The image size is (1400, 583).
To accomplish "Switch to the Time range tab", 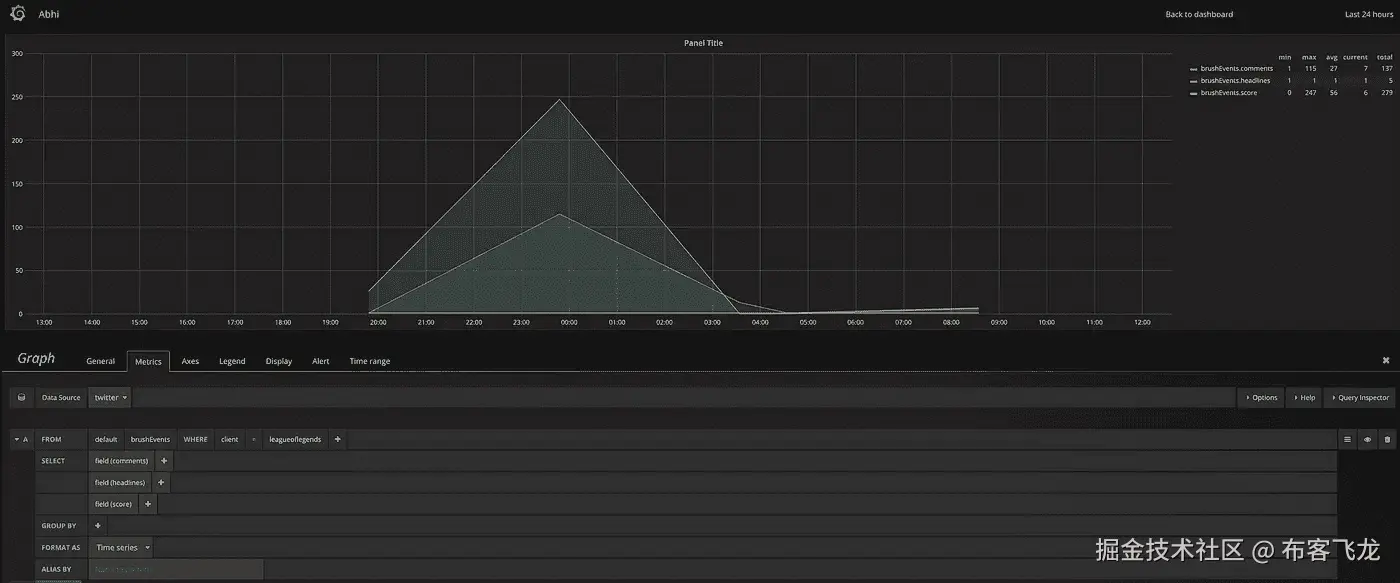I will tap(370, 361).
